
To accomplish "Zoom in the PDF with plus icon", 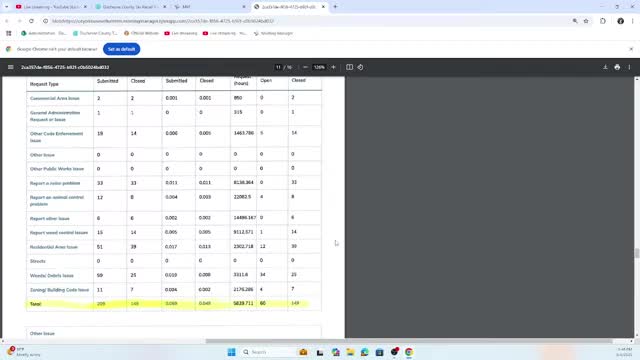I will [x=333, y=67].
